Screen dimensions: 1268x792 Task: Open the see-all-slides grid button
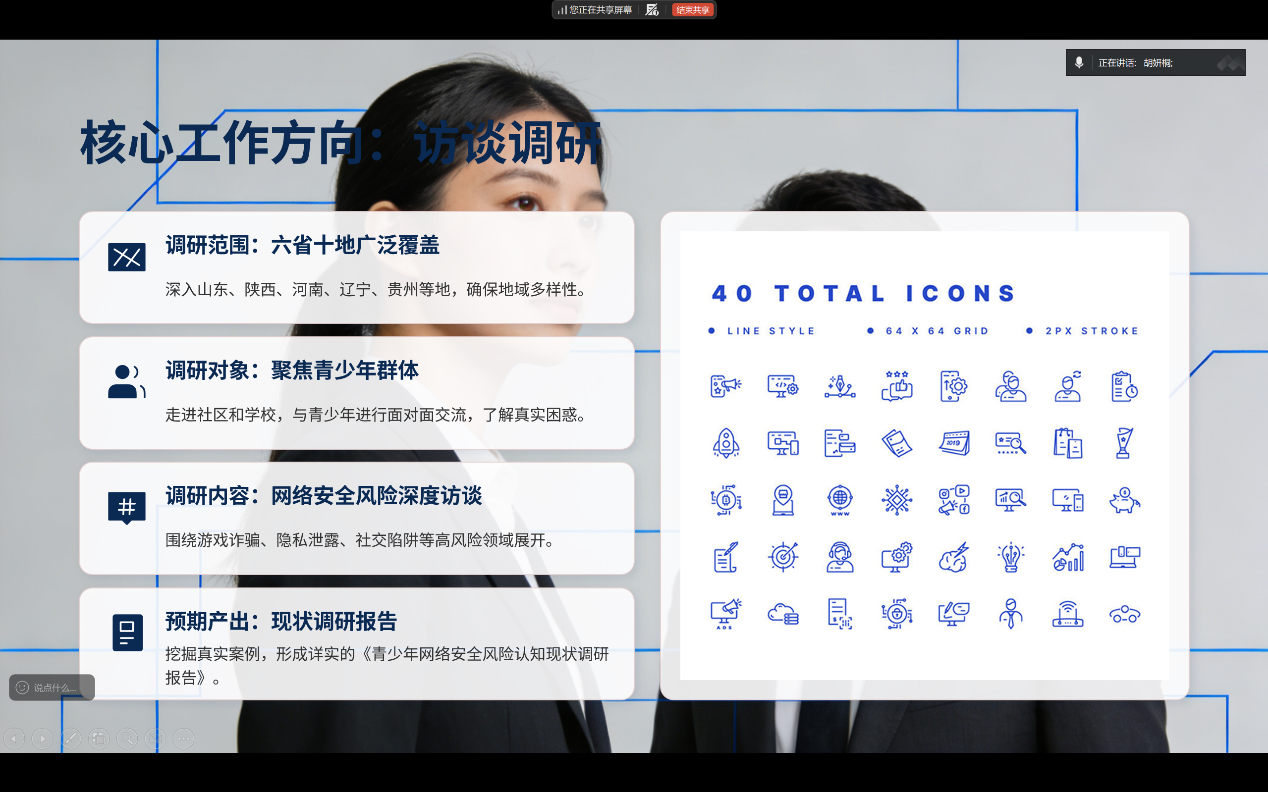pos(98,739)
